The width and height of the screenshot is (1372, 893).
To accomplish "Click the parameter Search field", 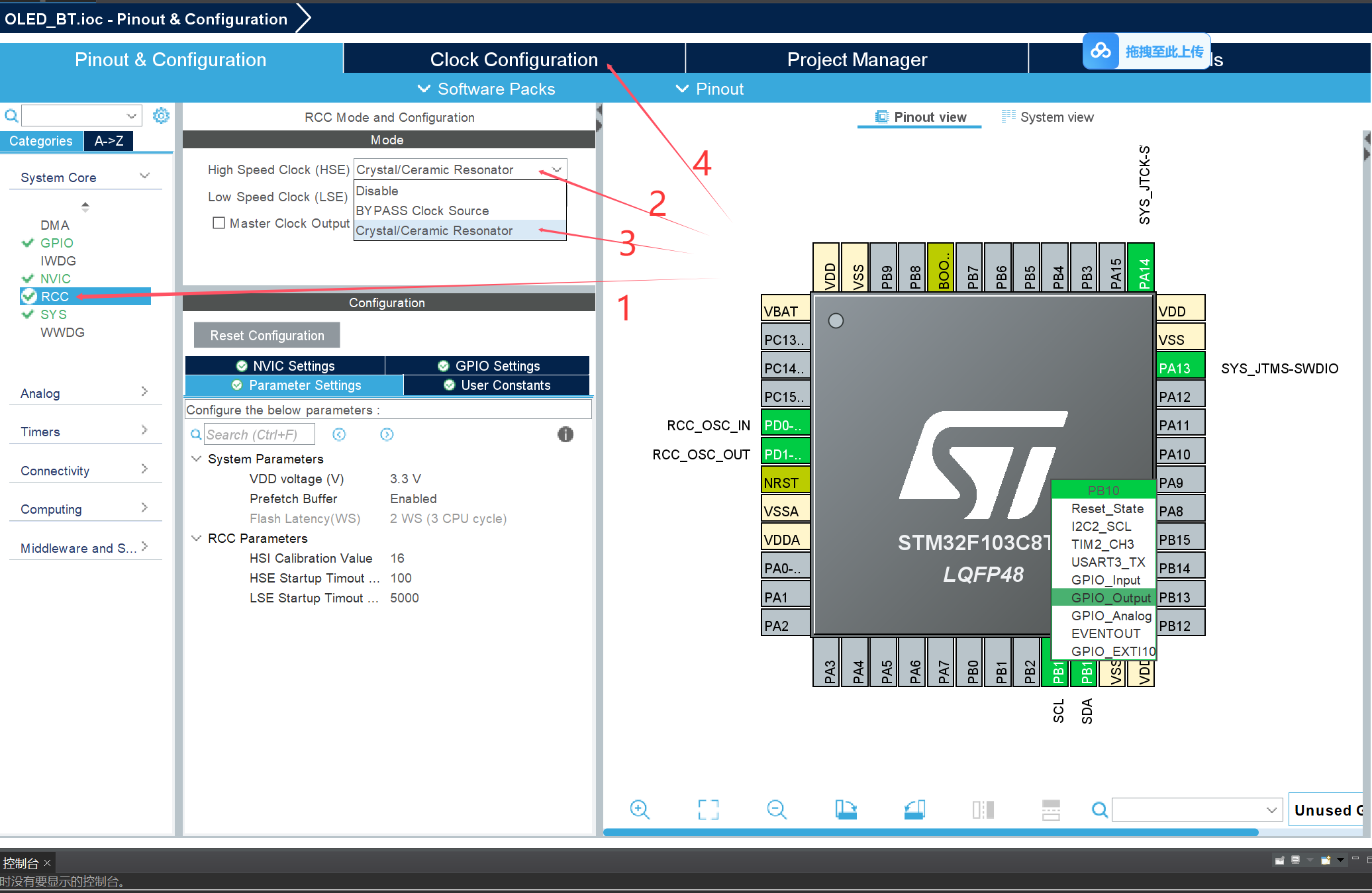I will tap(258, 434).
